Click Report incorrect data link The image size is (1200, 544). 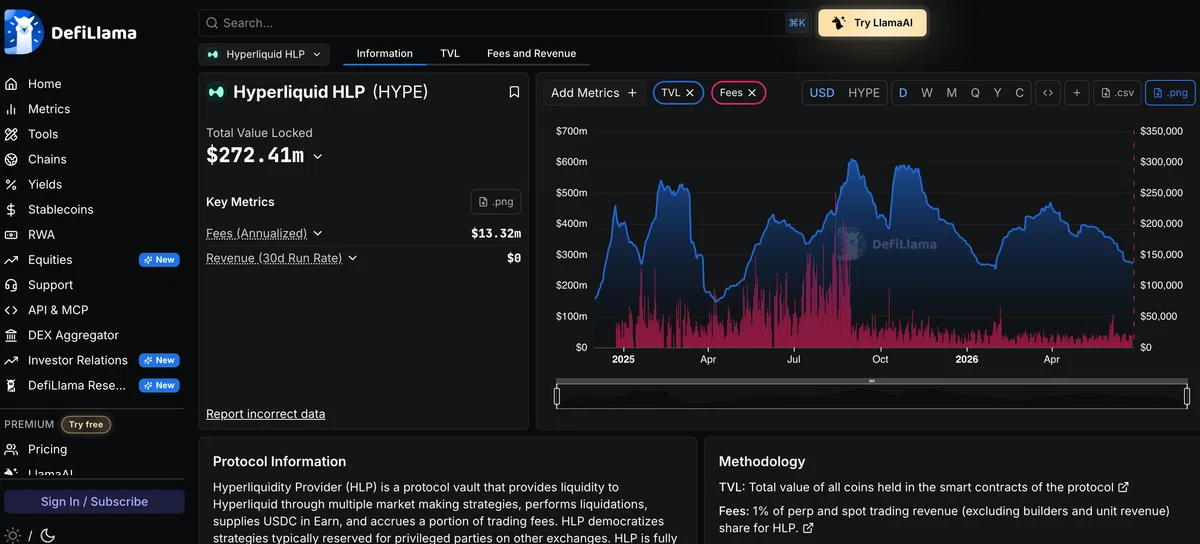[265, 414]
